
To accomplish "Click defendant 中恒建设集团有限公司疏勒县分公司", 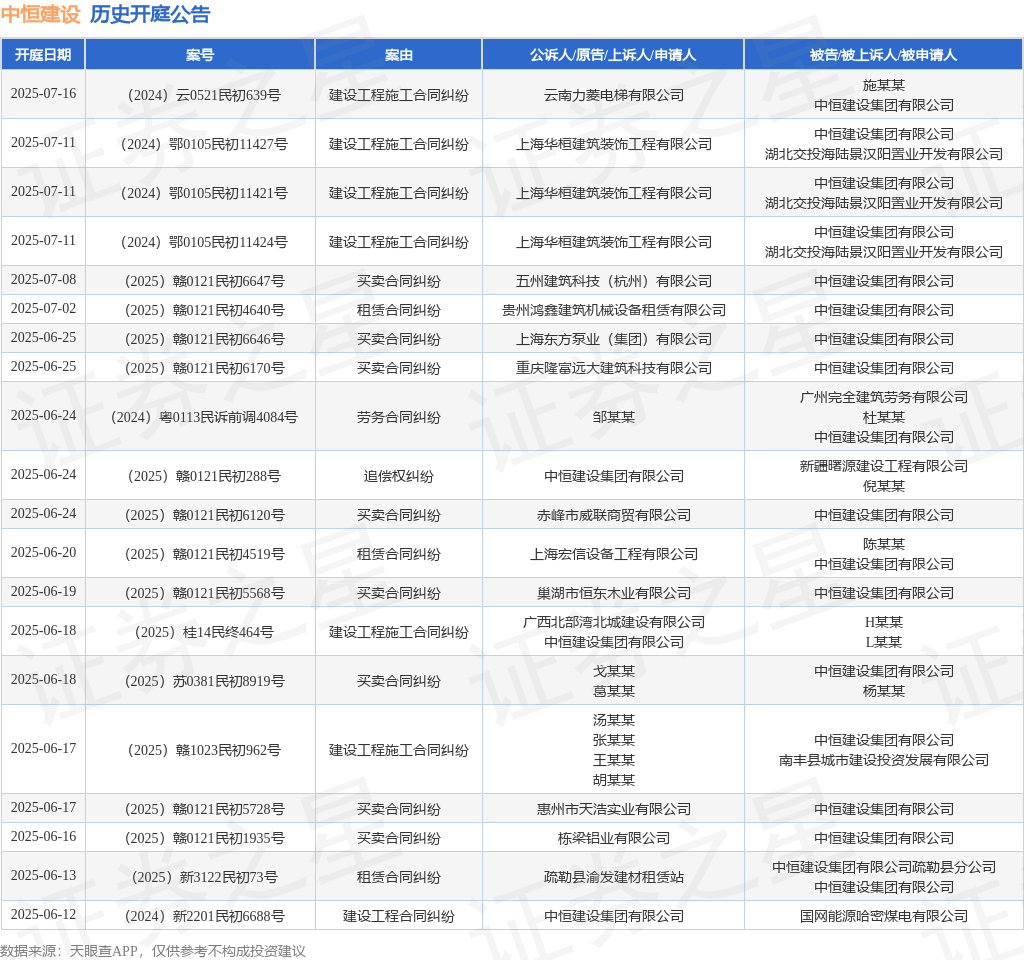I will [884, 867].
